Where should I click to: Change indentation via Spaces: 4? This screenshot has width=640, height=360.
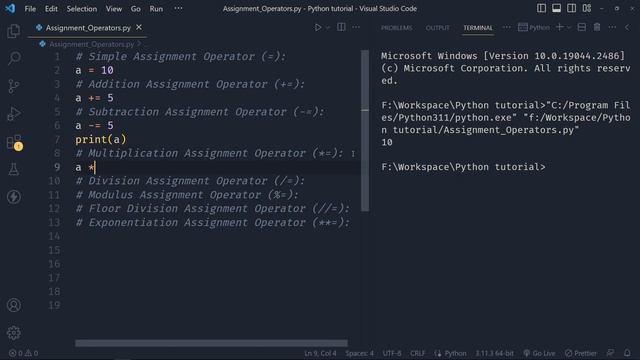point(359,353)
